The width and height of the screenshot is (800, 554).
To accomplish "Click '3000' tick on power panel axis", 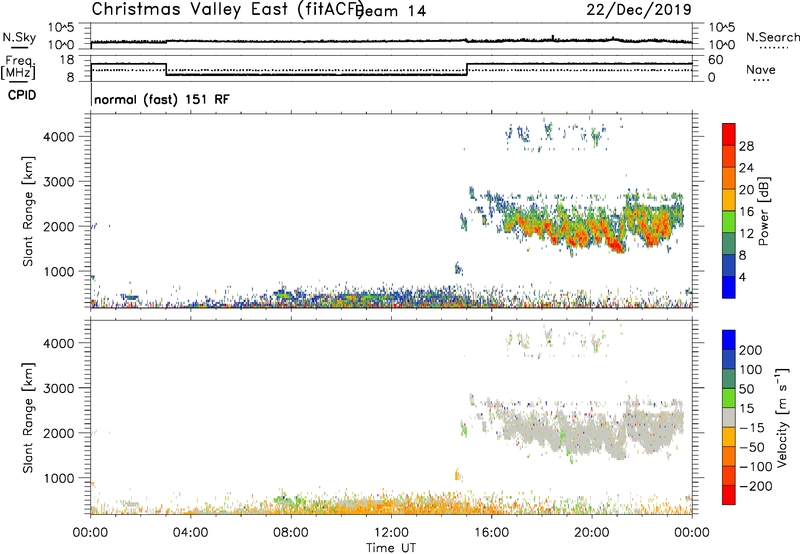I will [59, 182].
